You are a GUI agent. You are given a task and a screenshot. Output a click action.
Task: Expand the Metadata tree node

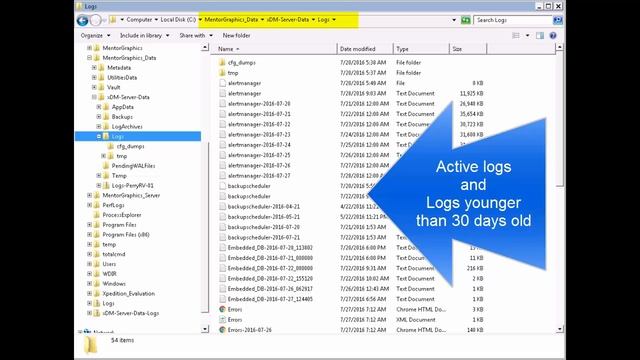94,67
